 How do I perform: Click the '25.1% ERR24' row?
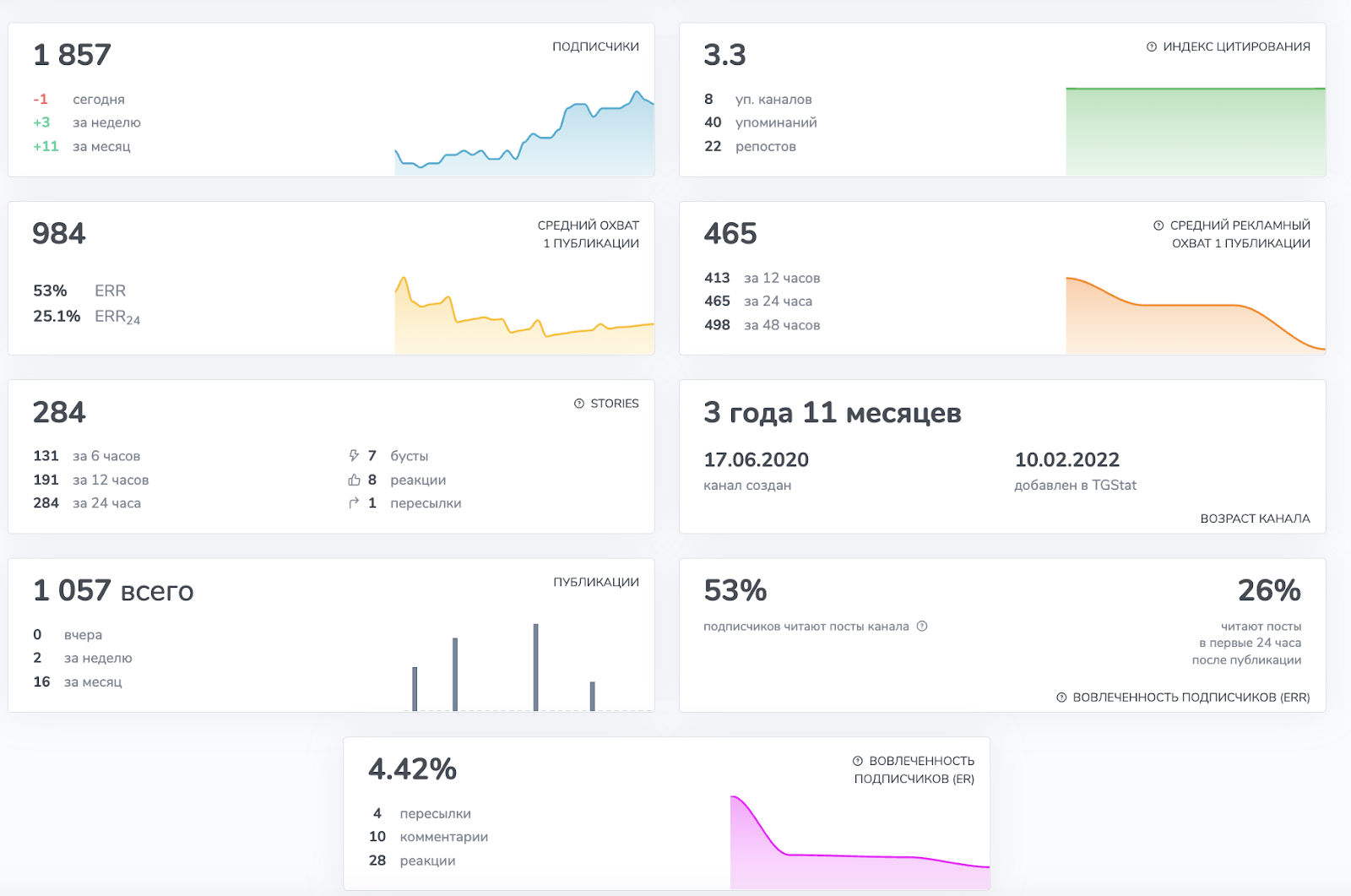click(87, 317)
